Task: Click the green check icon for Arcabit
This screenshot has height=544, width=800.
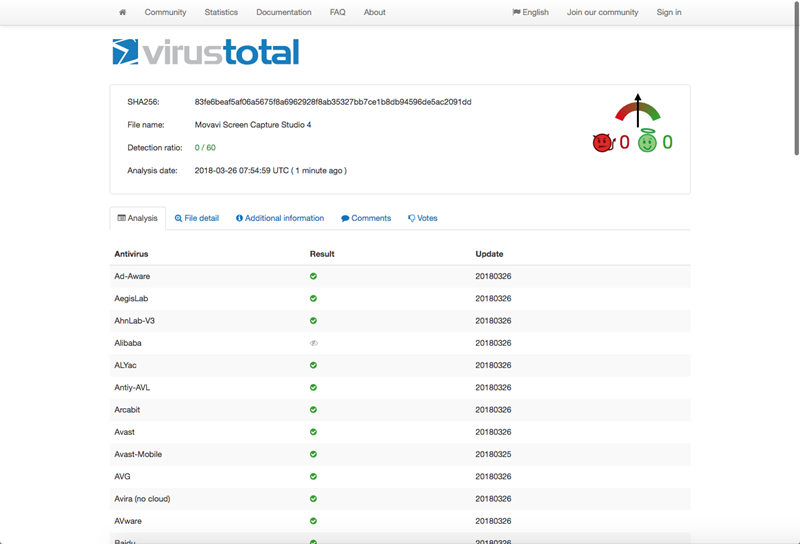Action: (313, 410)
